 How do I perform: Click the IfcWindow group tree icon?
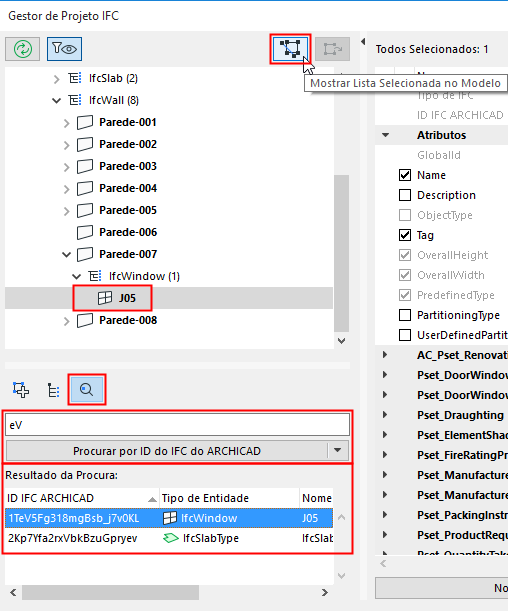pos(95,276)
